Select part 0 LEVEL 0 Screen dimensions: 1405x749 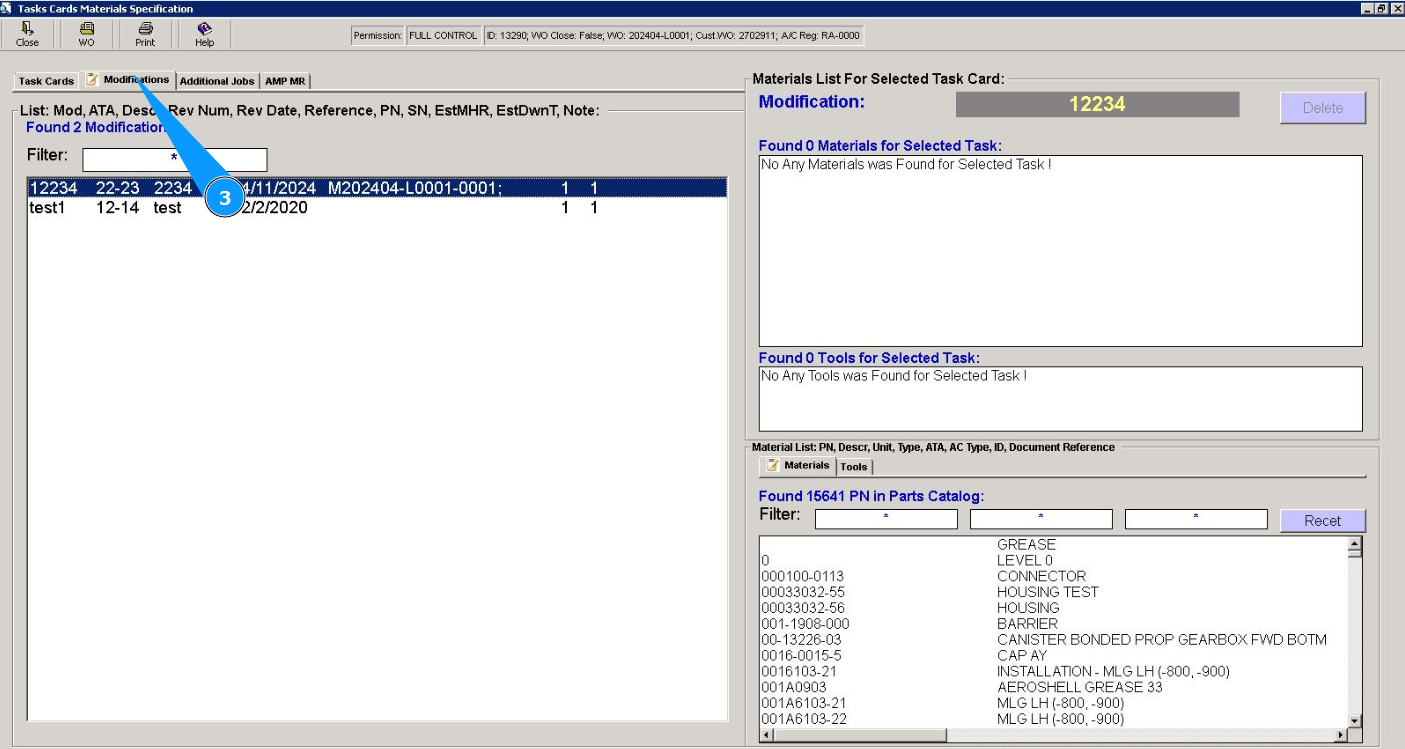[x=1053, y=561]
